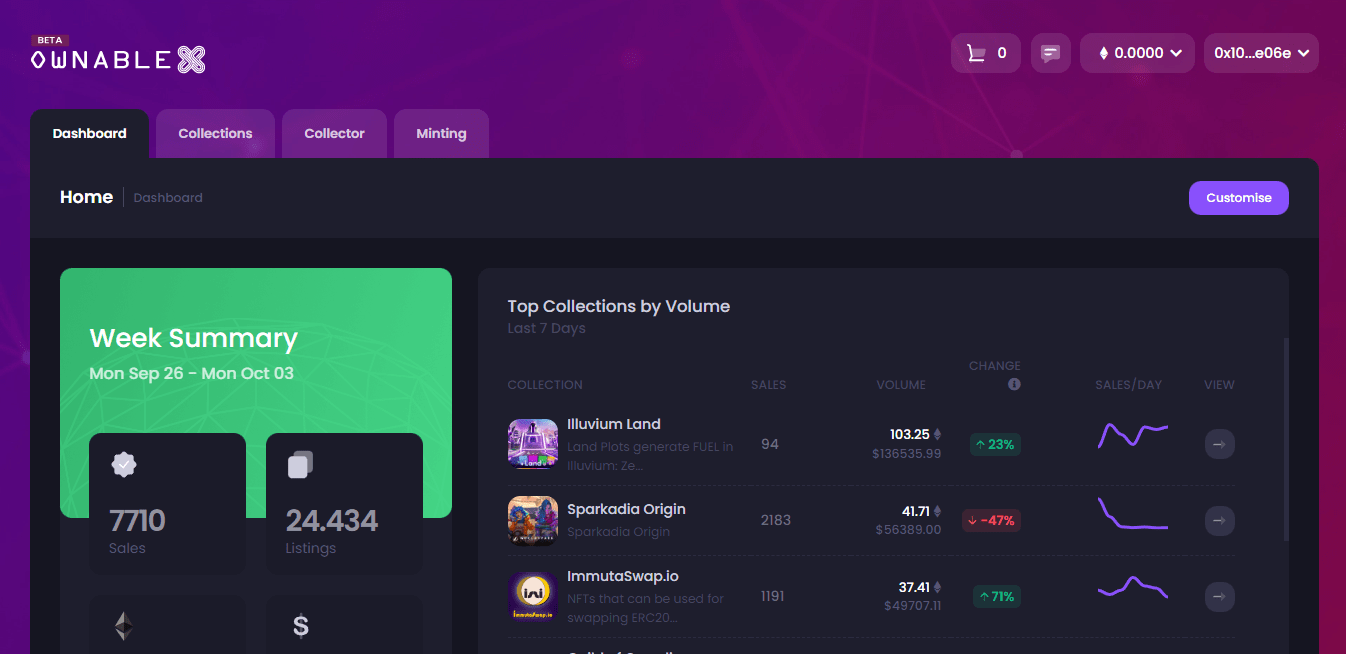Click the Top Collections list scrollbar
The image size is (1346, 654).
click(1286, 440)
